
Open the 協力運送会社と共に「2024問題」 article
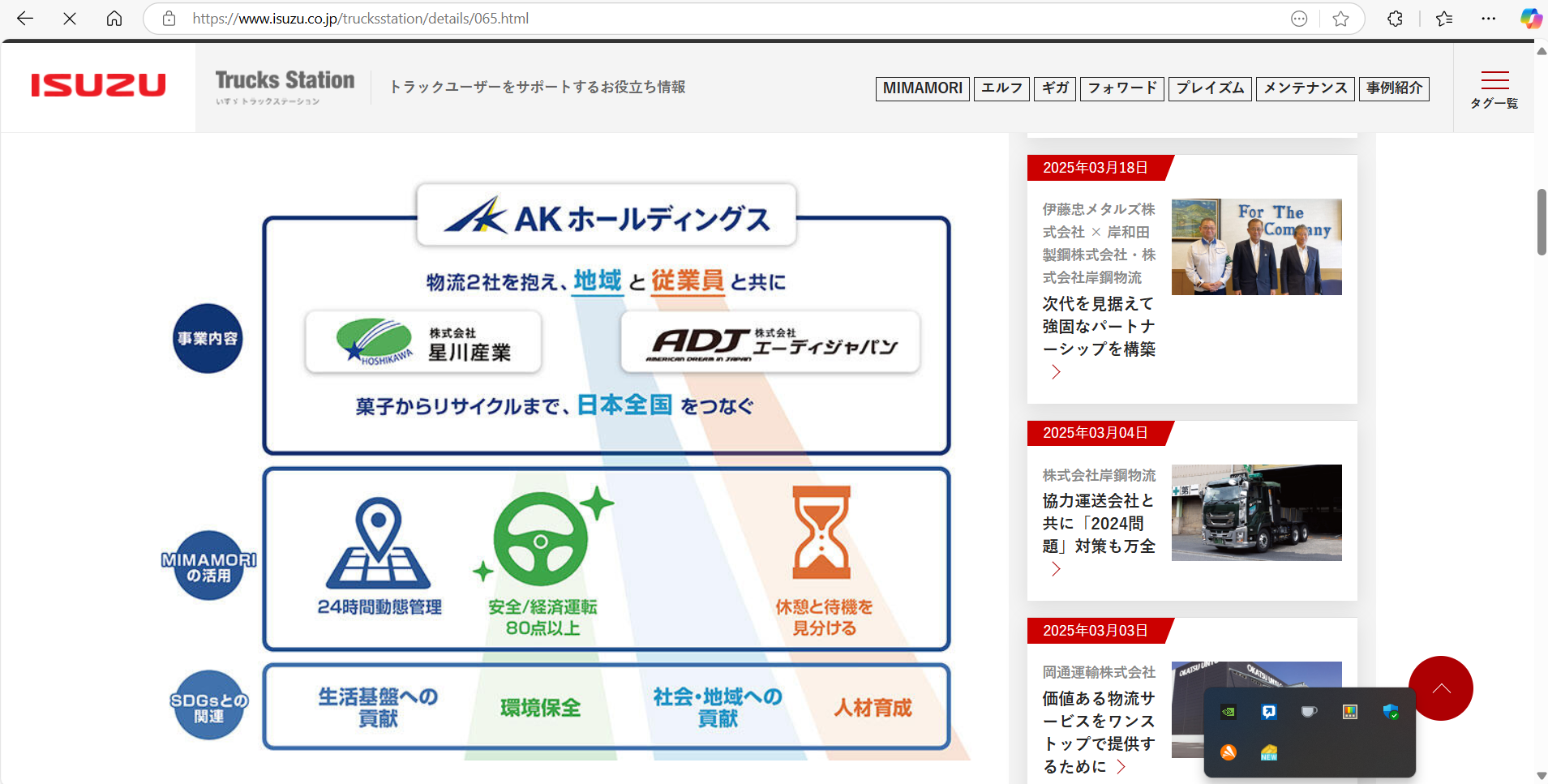[x=1099, y=524]
